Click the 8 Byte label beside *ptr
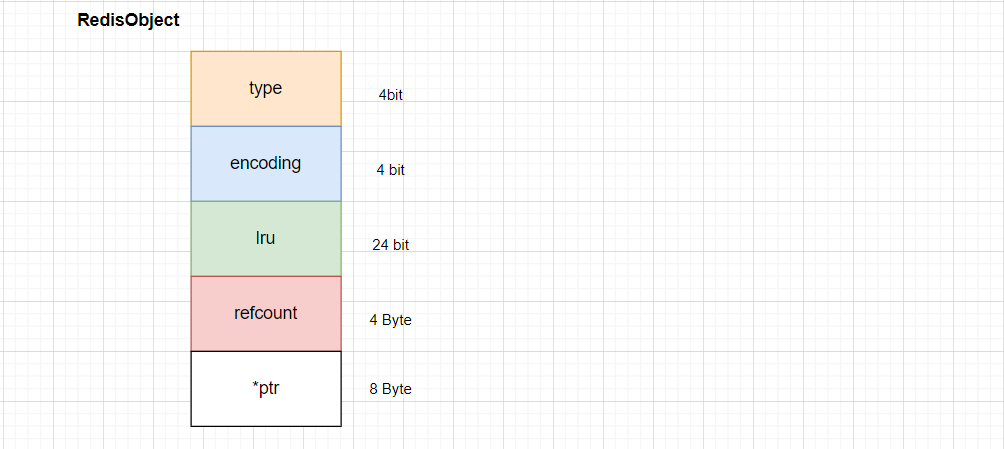1004x449 pixels. tap(391, 389)
